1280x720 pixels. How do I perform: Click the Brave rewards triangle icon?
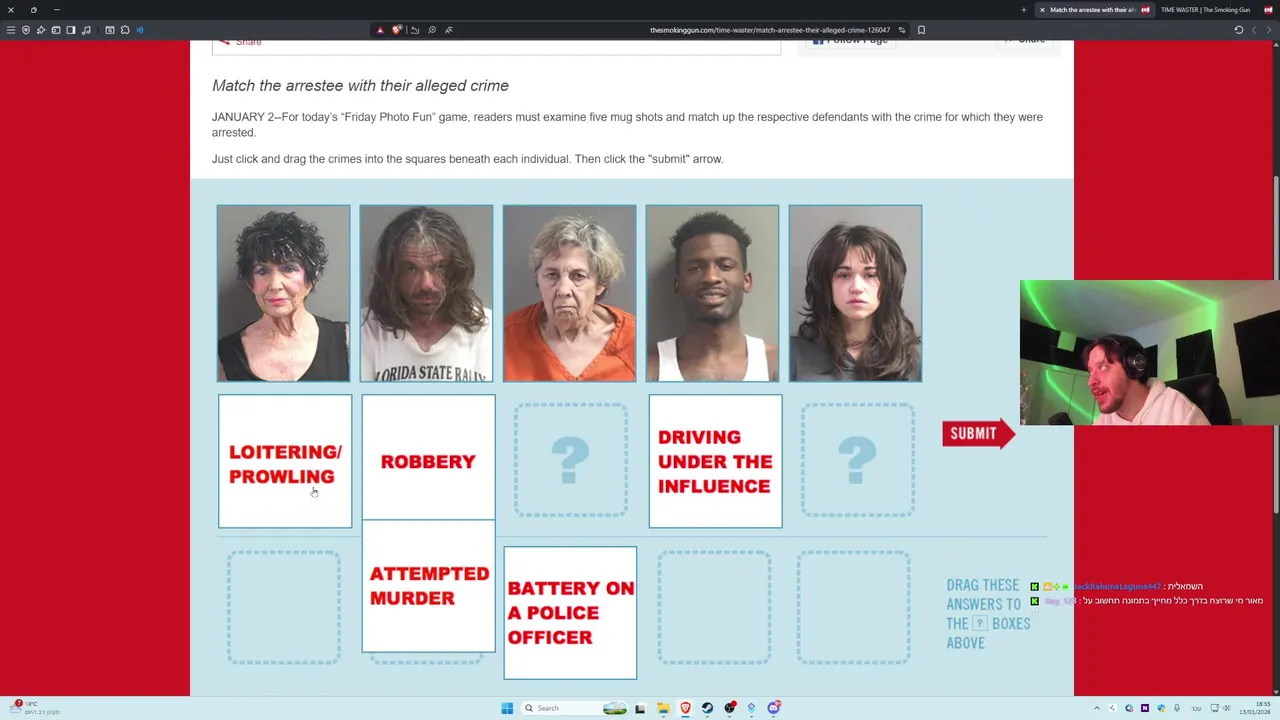pyautogui.click(x=380, y=30)
